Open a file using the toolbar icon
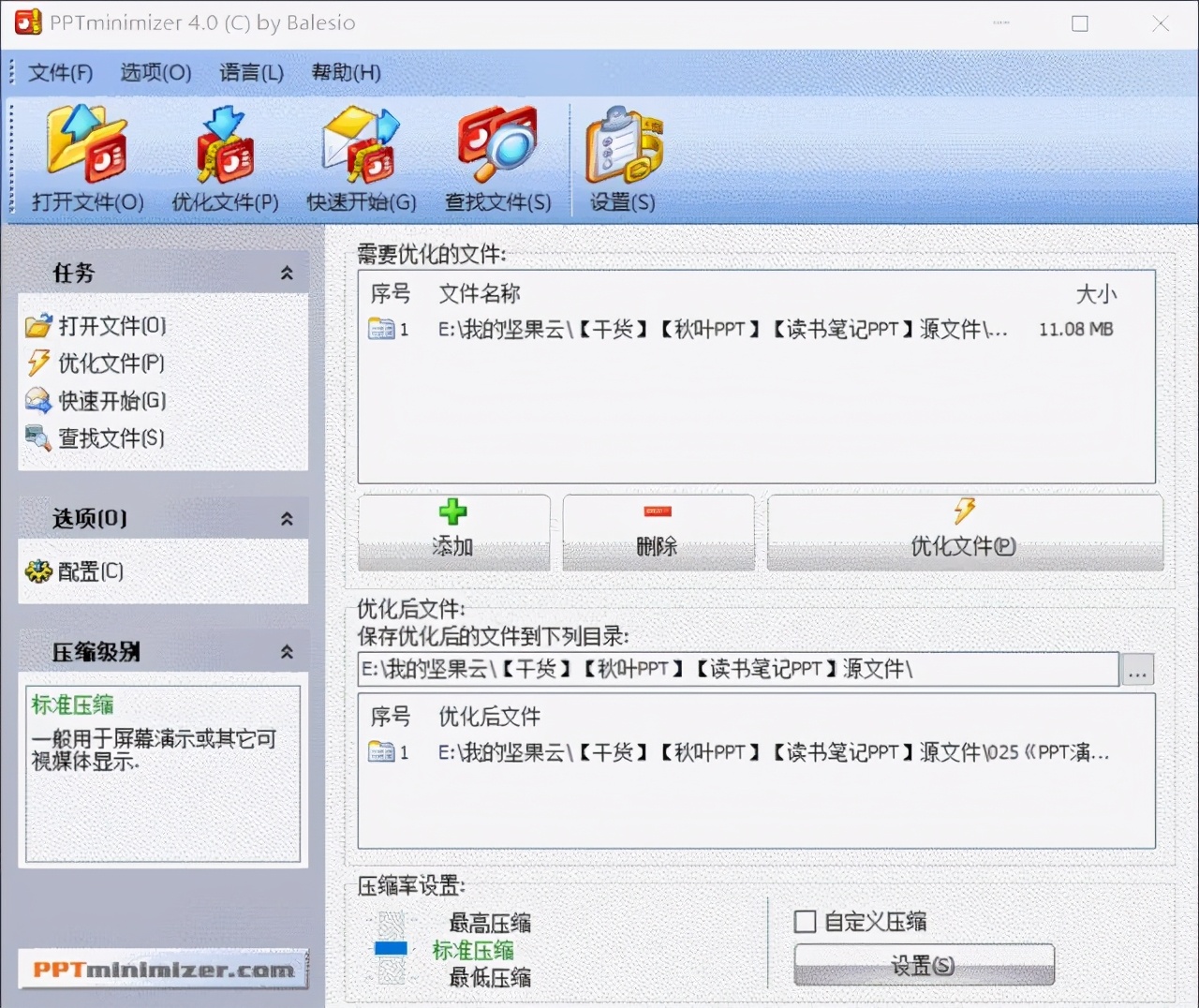The height and width of the screenshot is (1008, 1199). pos(87,157)
